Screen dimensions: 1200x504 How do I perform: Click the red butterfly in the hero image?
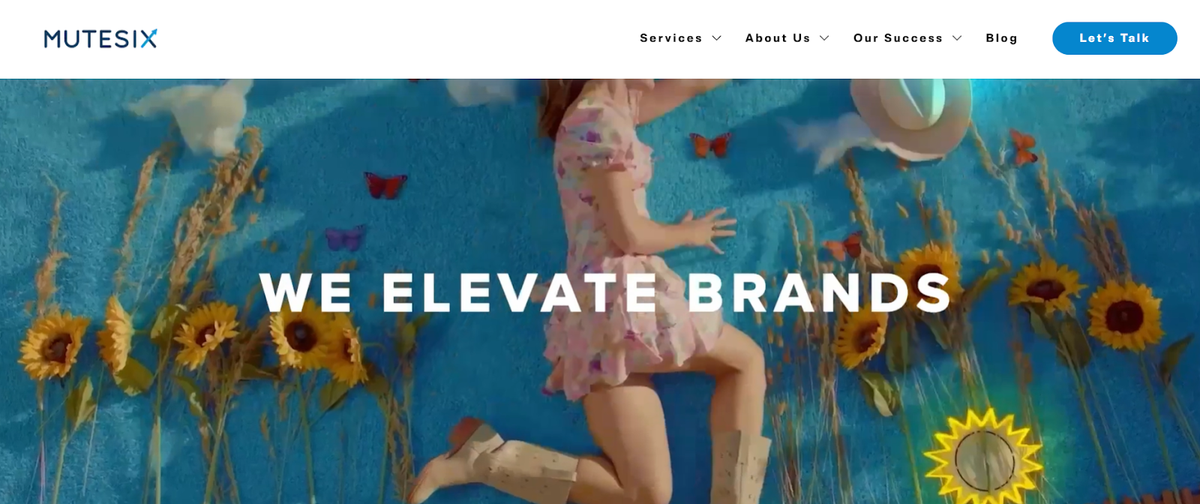click(386, 185)
